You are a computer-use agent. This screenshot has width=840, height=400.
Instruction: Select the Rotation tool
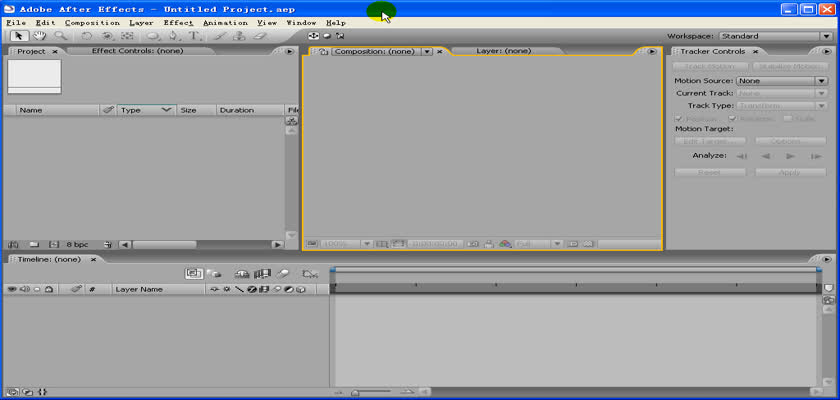click(86, 36)
